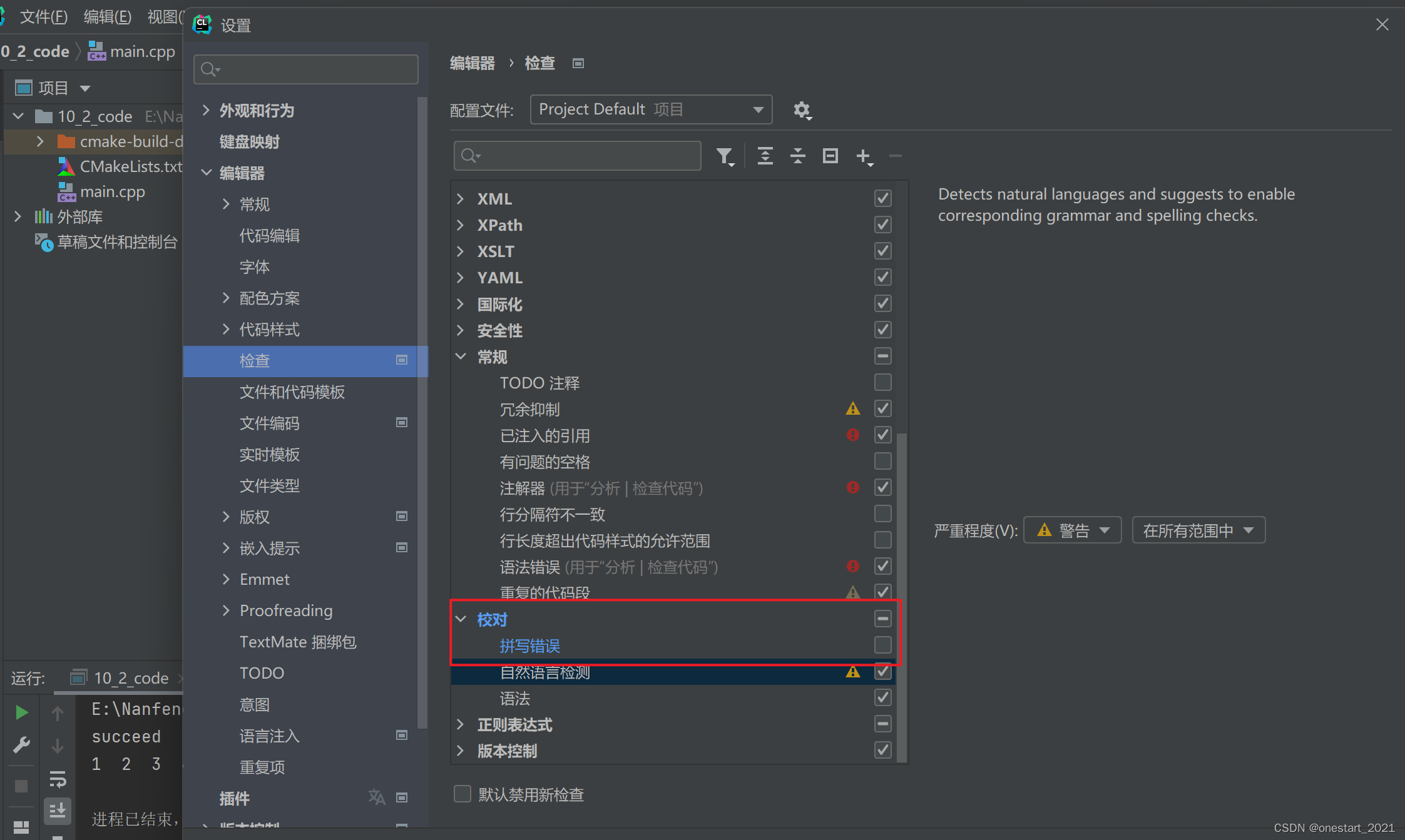Click the collapse all inspections icon
Image resolution: width=1405 pixels, height=840 pixels.
click(797, 156)
